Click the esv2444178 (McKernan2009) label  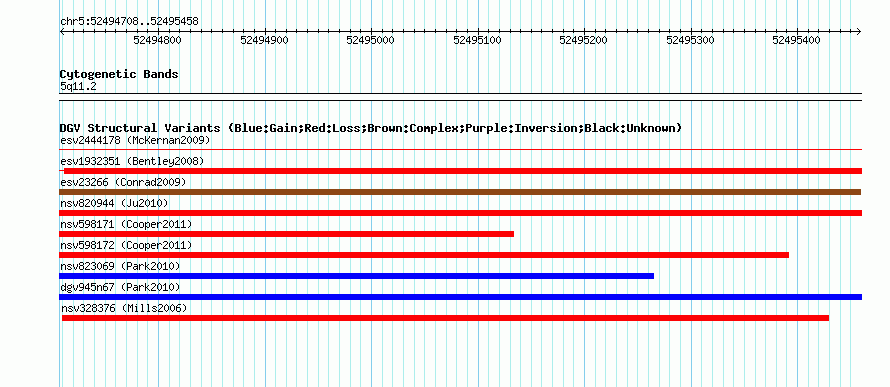[135, 140]
